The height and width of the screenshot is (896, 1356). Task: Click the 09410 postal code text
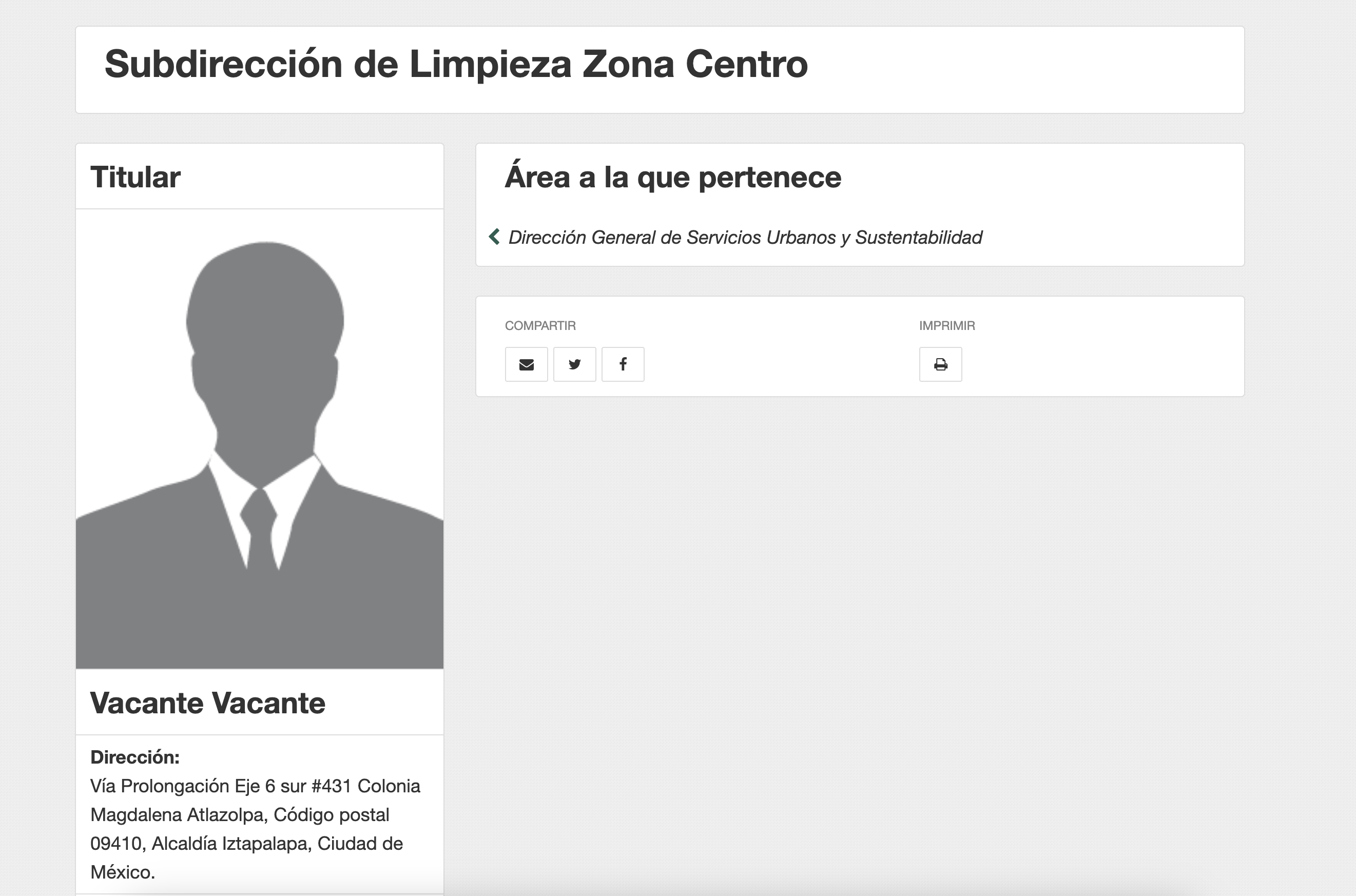pos(116,844)
